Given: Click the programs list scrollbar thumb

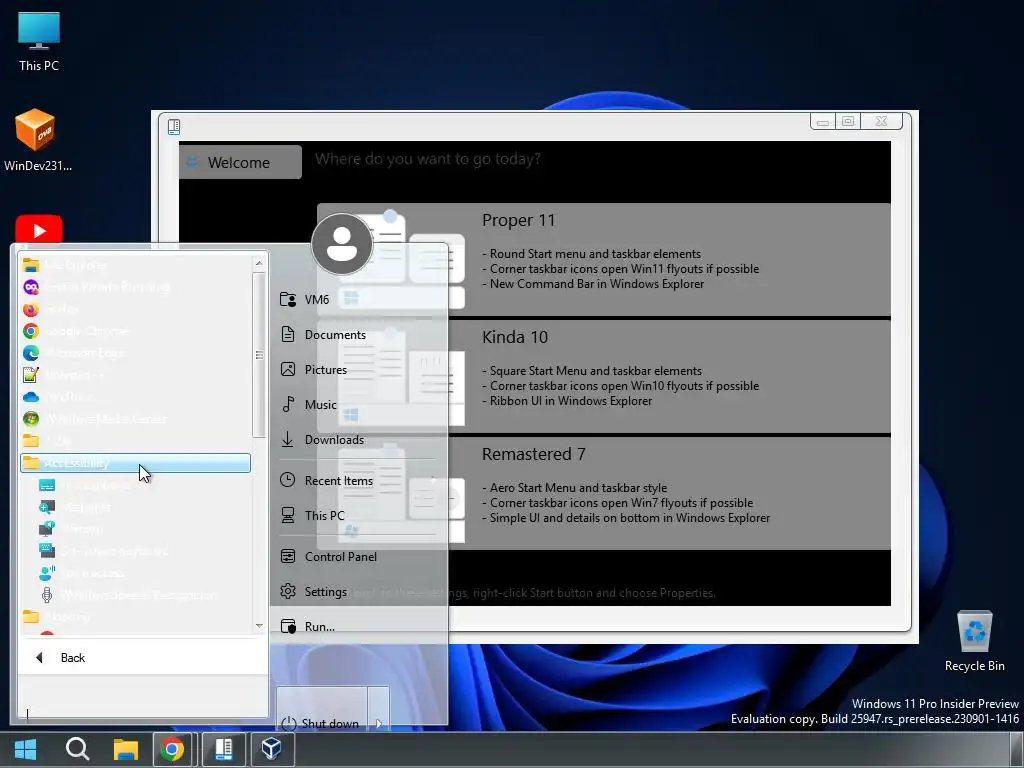Looking at the screenshot, I should click(259, 355).
